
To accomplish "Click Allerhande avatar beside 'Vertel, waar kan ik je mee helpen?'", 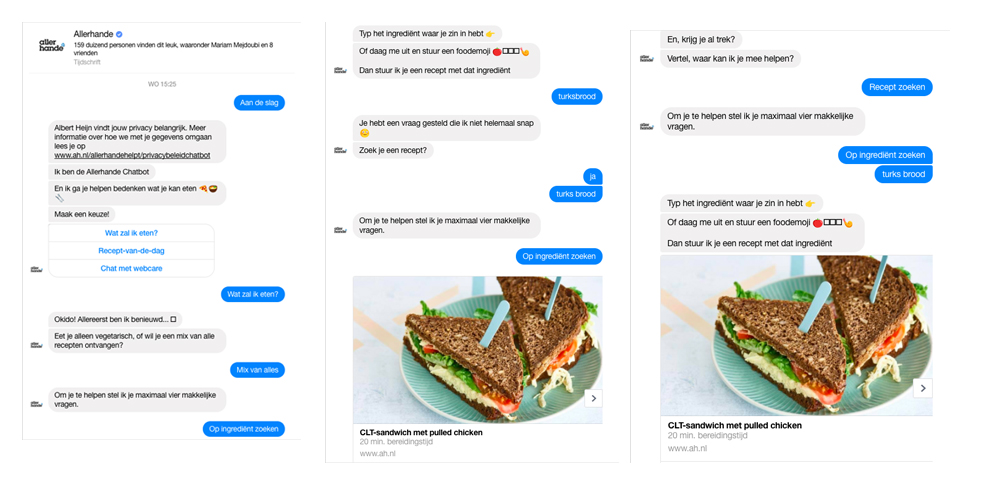I will [x=646, y=58].
